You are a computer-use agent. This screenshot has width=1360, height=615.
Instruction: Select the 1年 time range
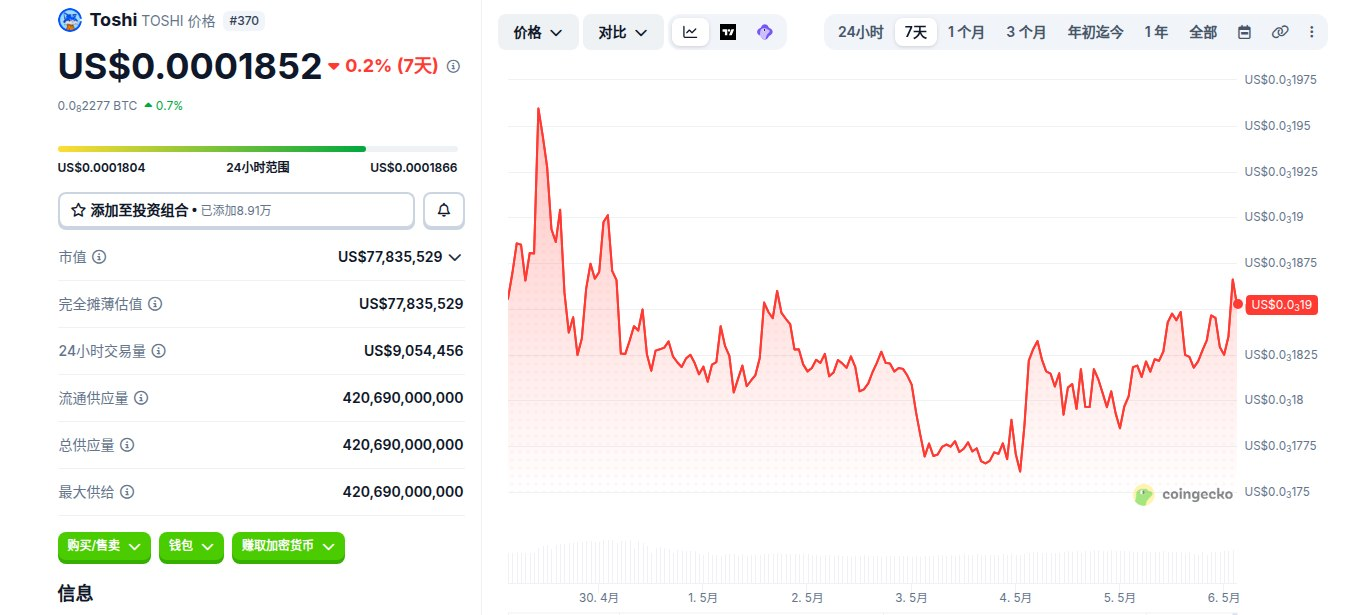point(1156,32)
